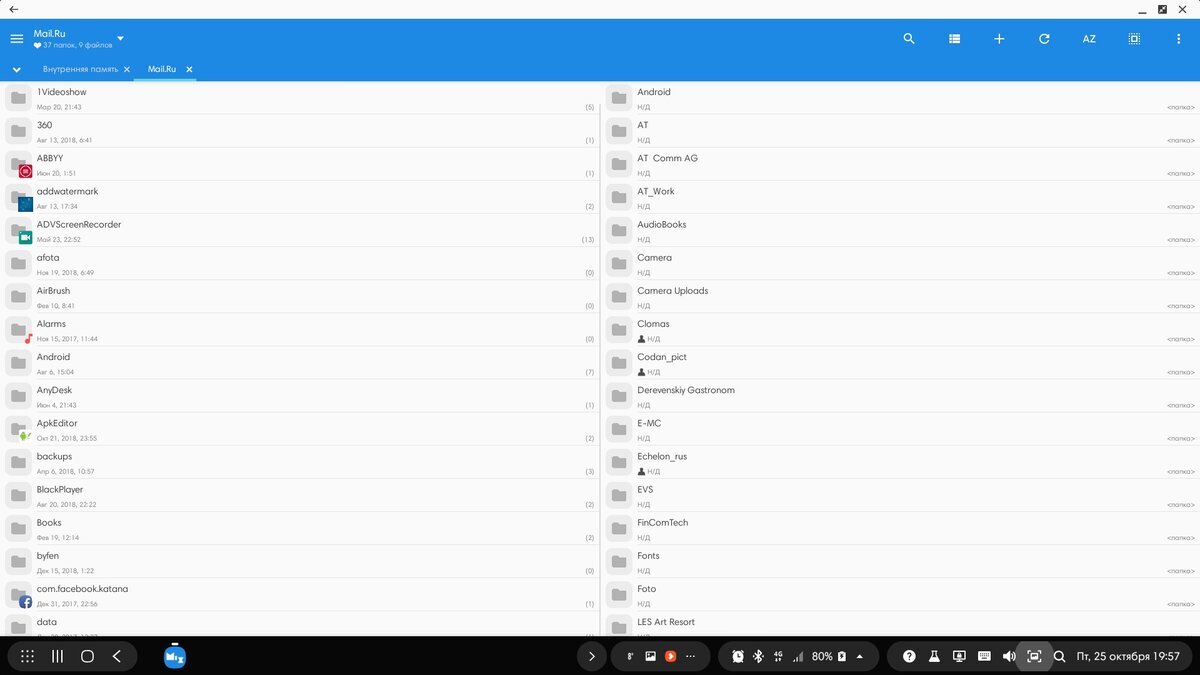Screen dimensions: 1200x675
Task: Go back using top-left arrow
Action: click(14, 9)
